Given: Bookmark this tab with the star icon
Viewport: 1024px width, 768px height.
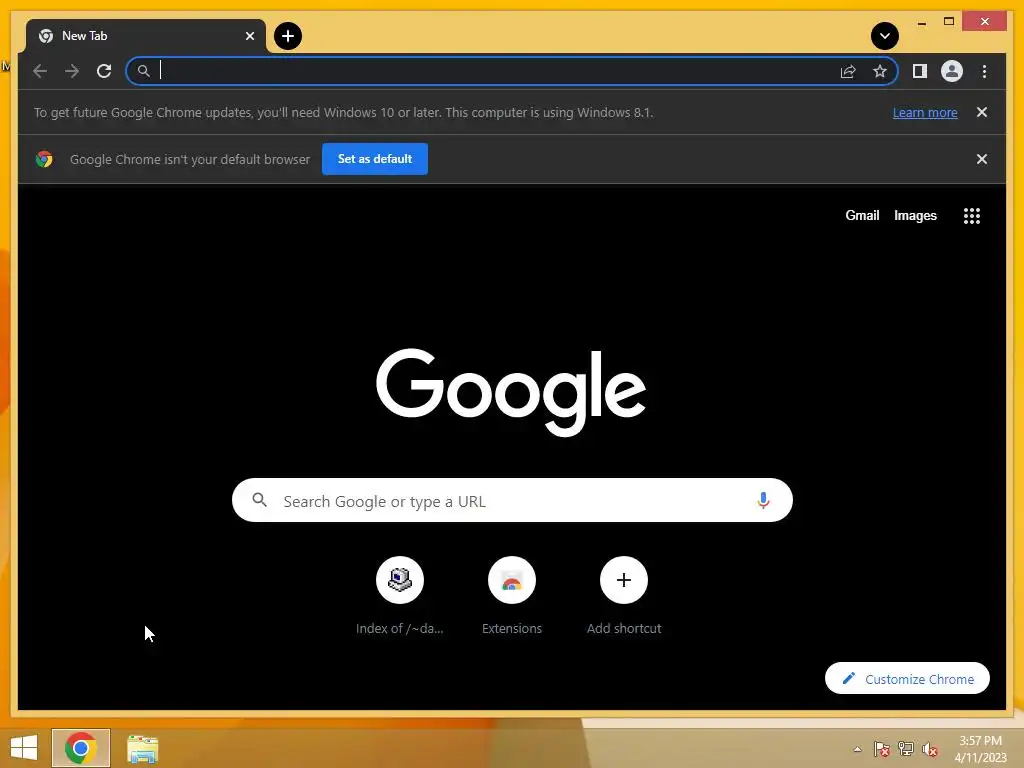Looking at the screenshot, I should click(x=880, y=71).
